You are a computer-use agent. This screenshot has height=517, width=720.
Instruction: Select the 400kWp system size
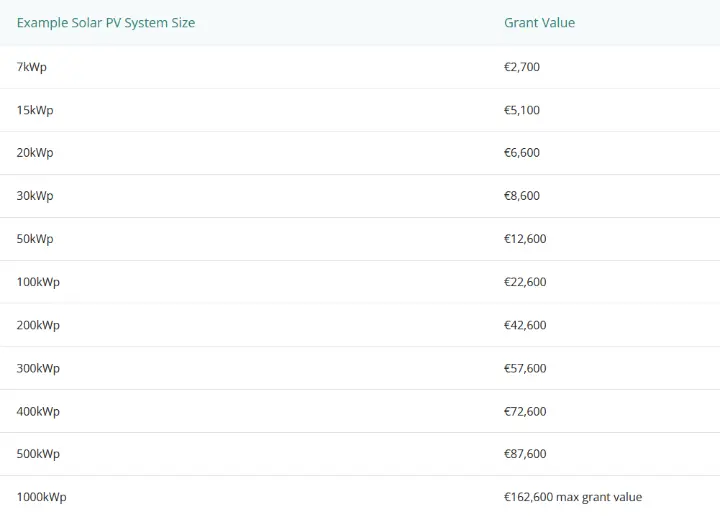pos(38,411)
